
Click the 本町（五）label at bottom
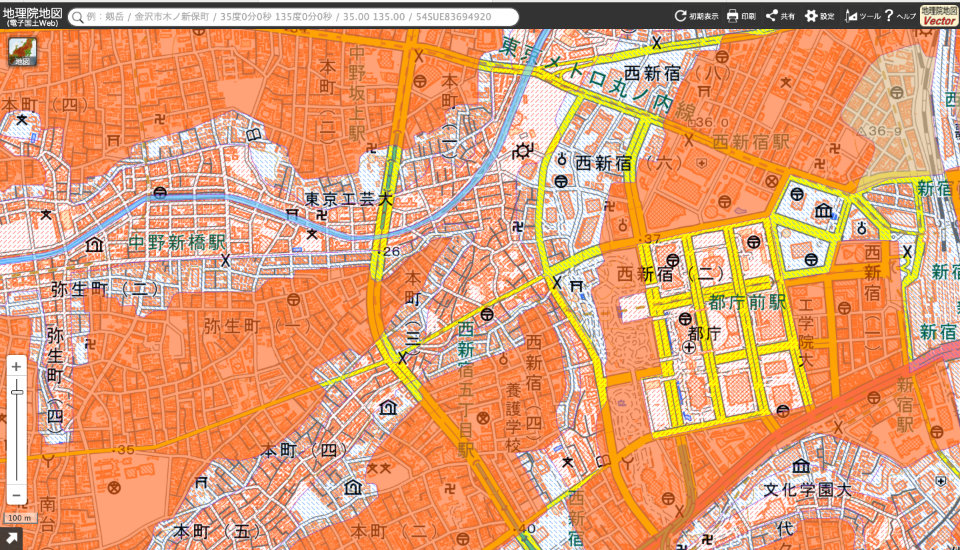point(217,531)
